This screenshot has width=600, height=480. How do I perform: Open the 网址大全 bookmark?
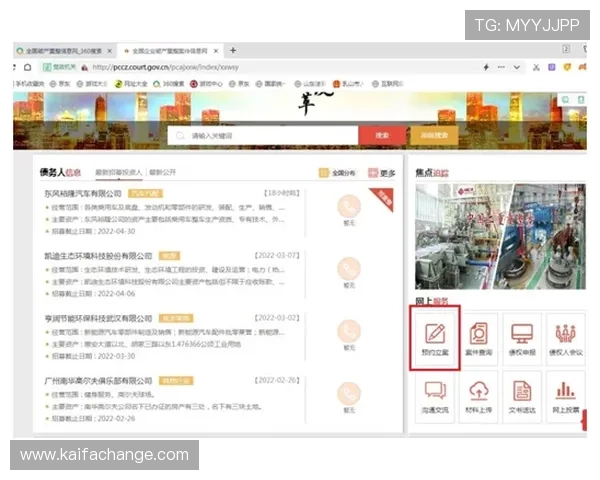(x=131, y=84)
